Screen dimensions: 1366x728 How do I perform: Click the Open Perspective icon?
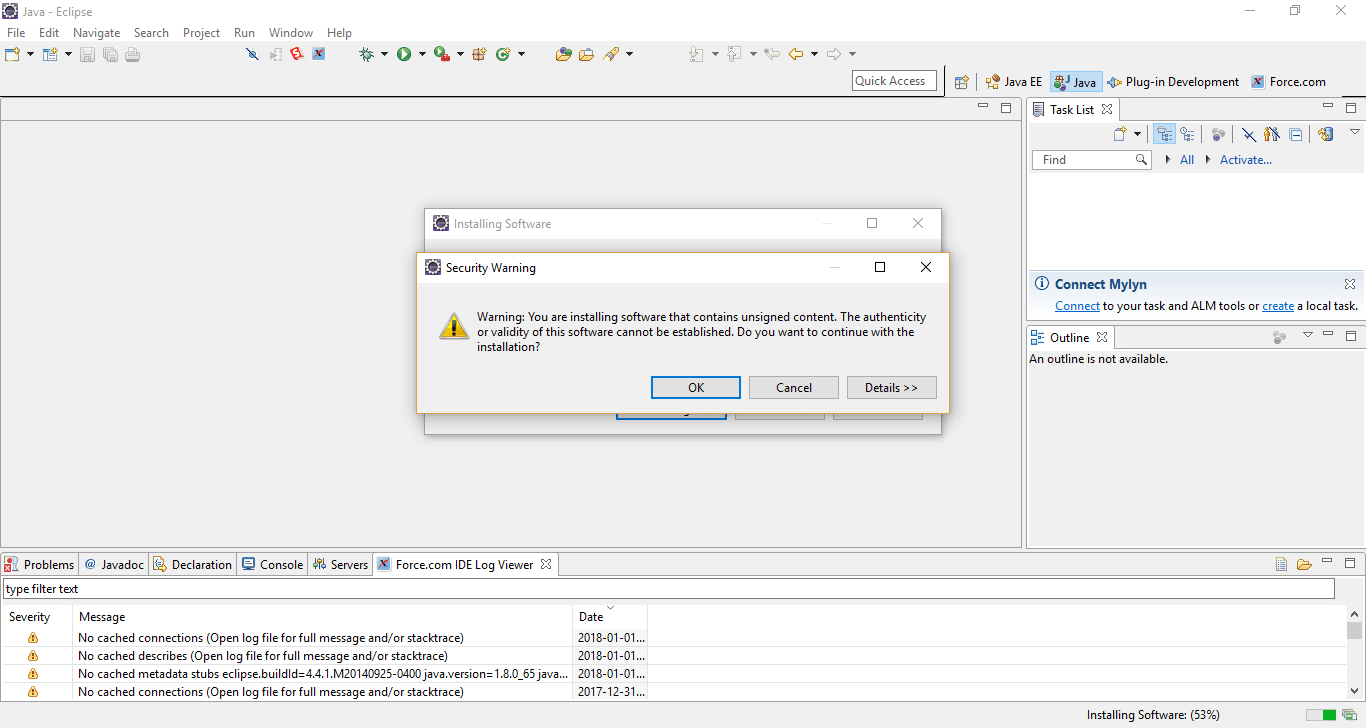[961, 82]
